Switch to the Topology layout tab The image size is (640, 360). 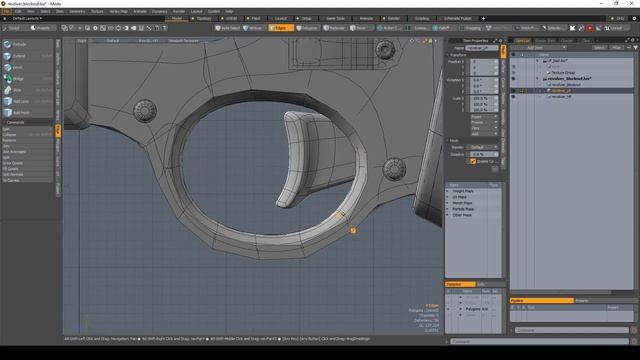pyautogui.click(x=203, y=18)
